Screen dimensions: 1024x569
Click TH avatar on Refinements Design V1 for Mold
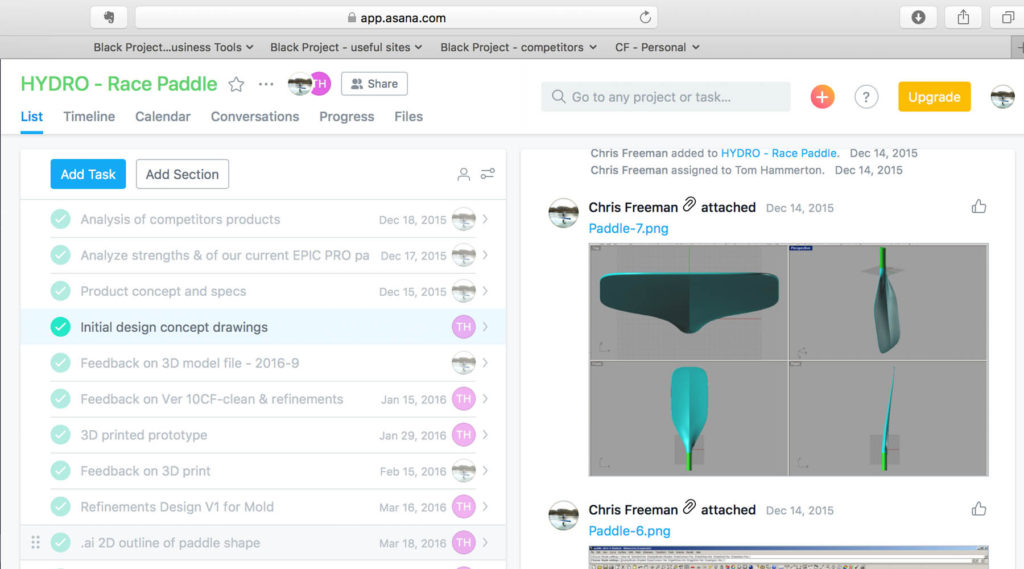click(x=464, y=506)
